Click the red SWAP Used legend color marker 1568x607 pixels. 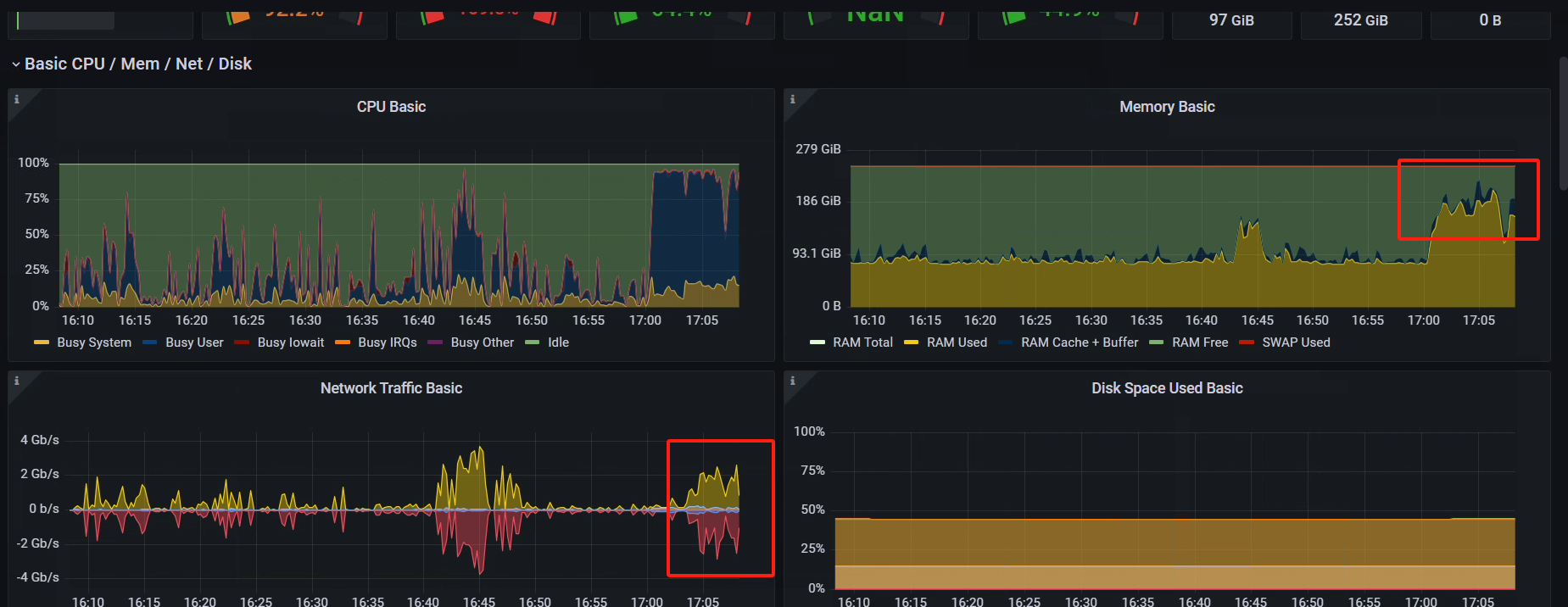pyautogui.click(x=1246, y=342)
